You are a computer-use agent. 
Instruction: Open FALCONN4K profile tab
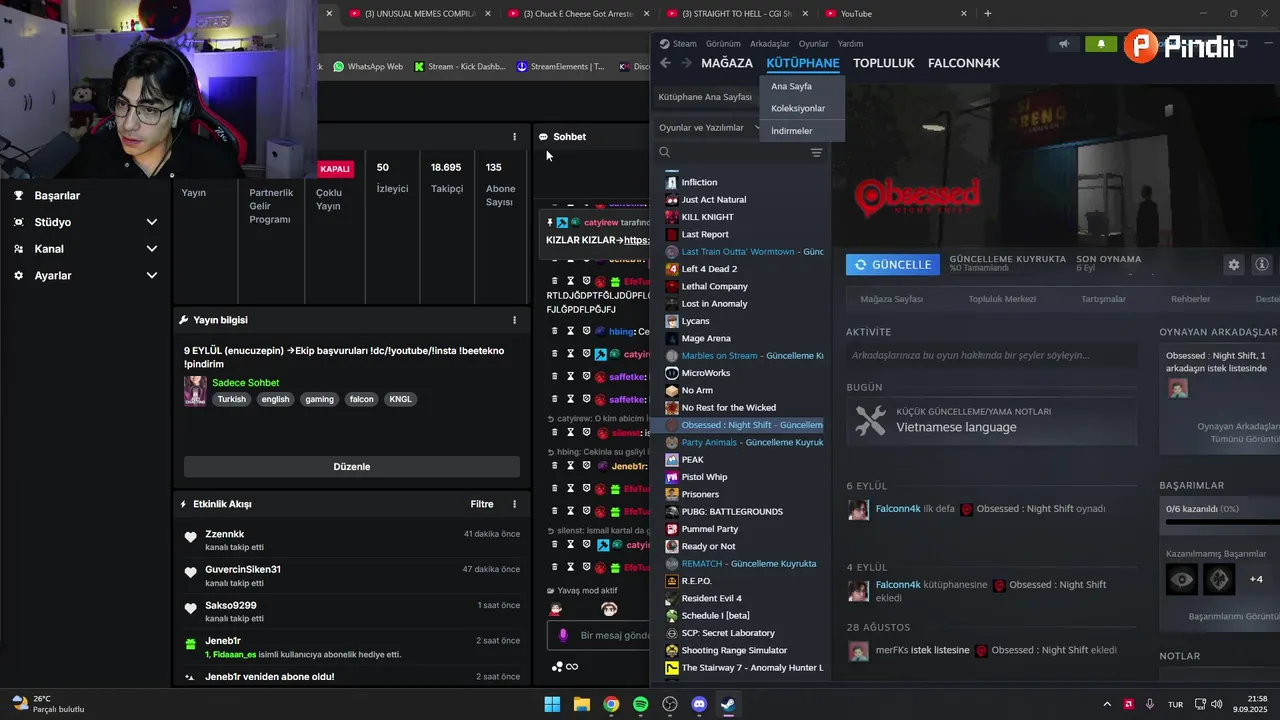(x=964, y=63)
